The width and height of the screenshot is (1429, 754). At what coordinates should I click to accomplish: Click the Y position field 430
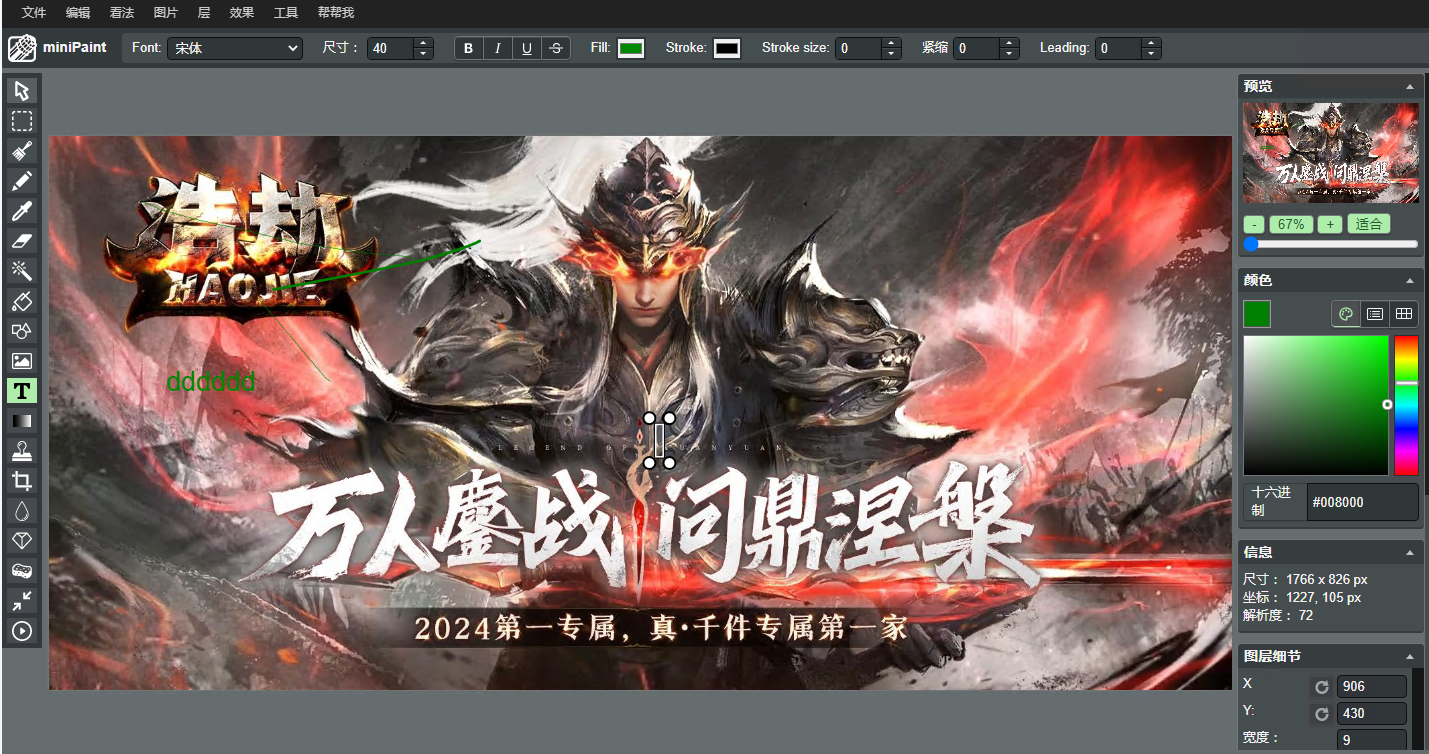(1372, 714)
